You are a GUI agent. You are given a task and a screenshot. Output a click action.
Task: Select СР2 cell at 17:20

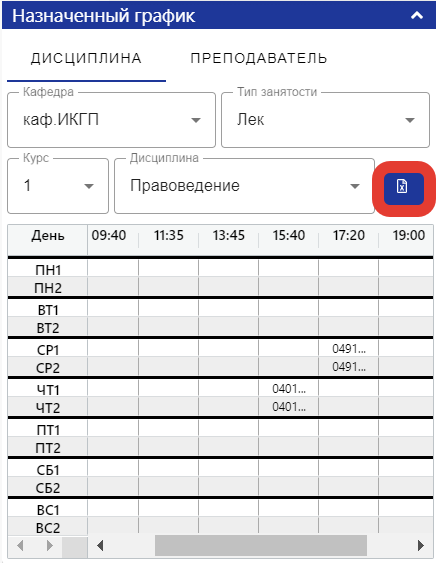click(348, 367)
